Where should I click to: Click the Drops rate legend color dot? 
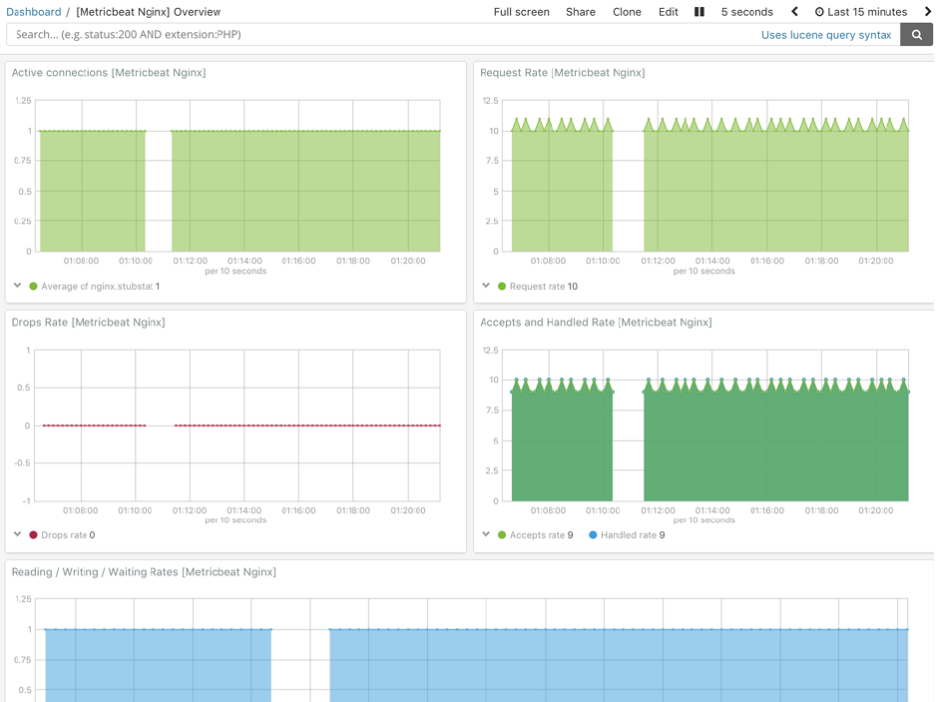coord(34,535)
